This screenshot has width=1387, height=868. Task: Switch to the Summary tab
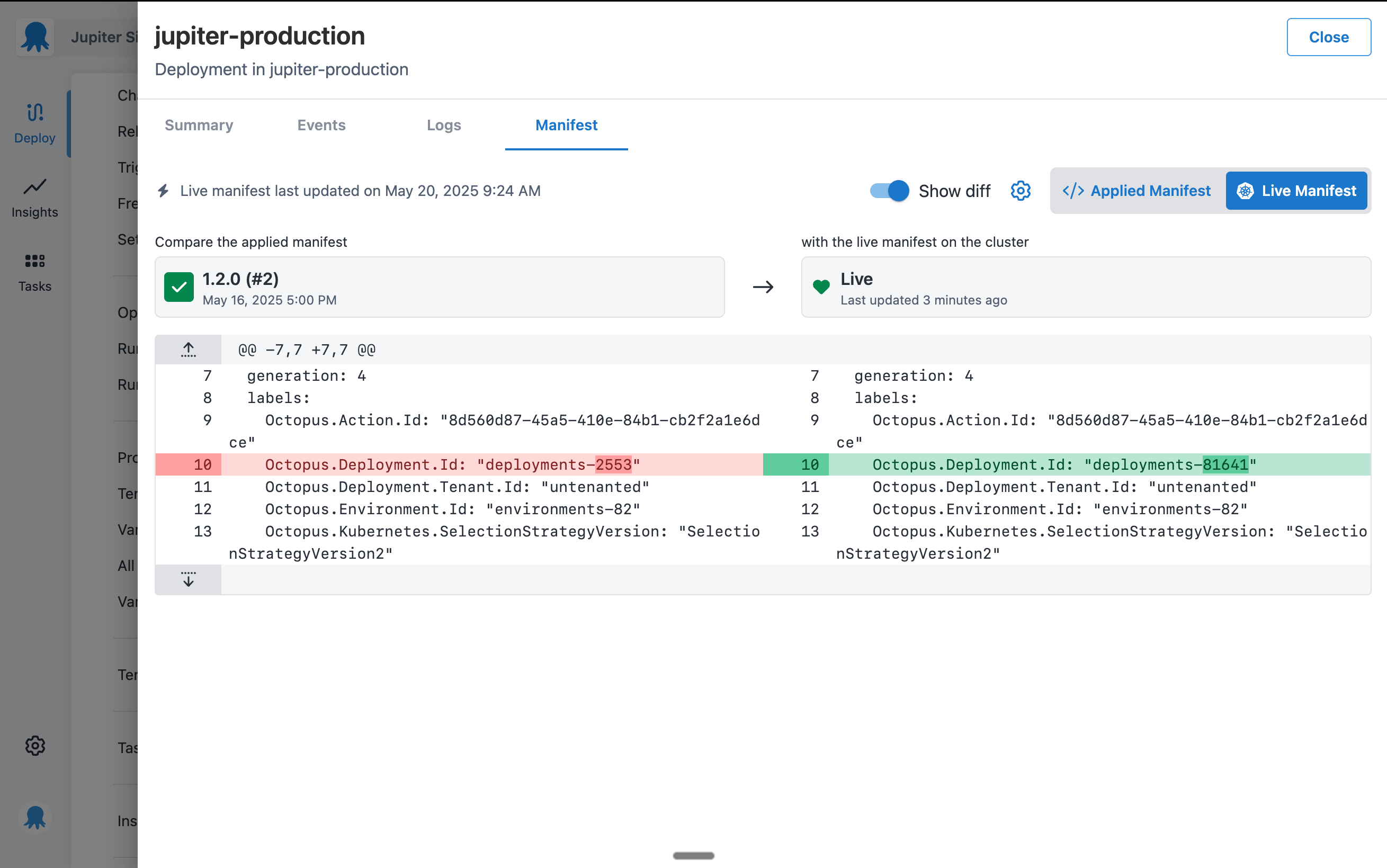tap(199, 125)
